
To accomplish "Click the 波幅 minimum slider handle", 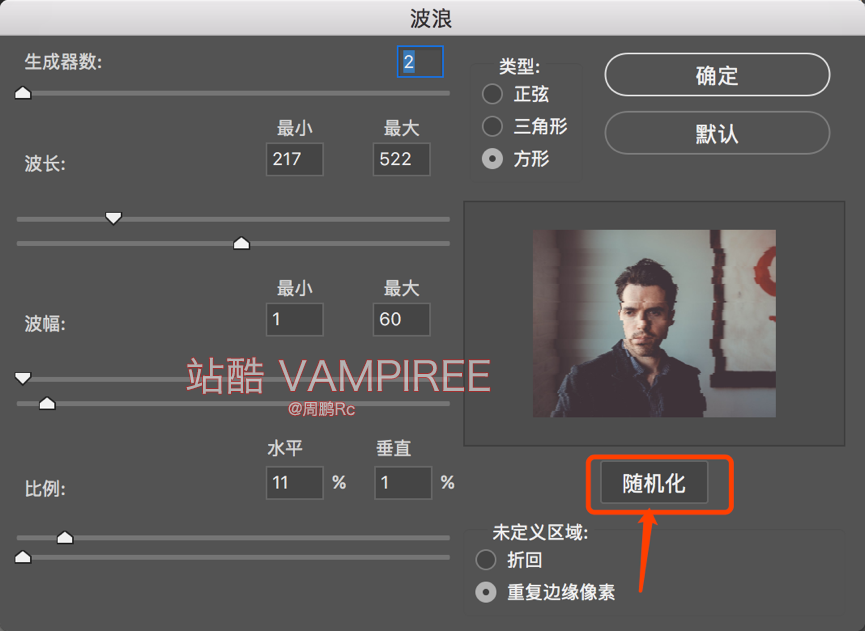I will pos(23,378).
